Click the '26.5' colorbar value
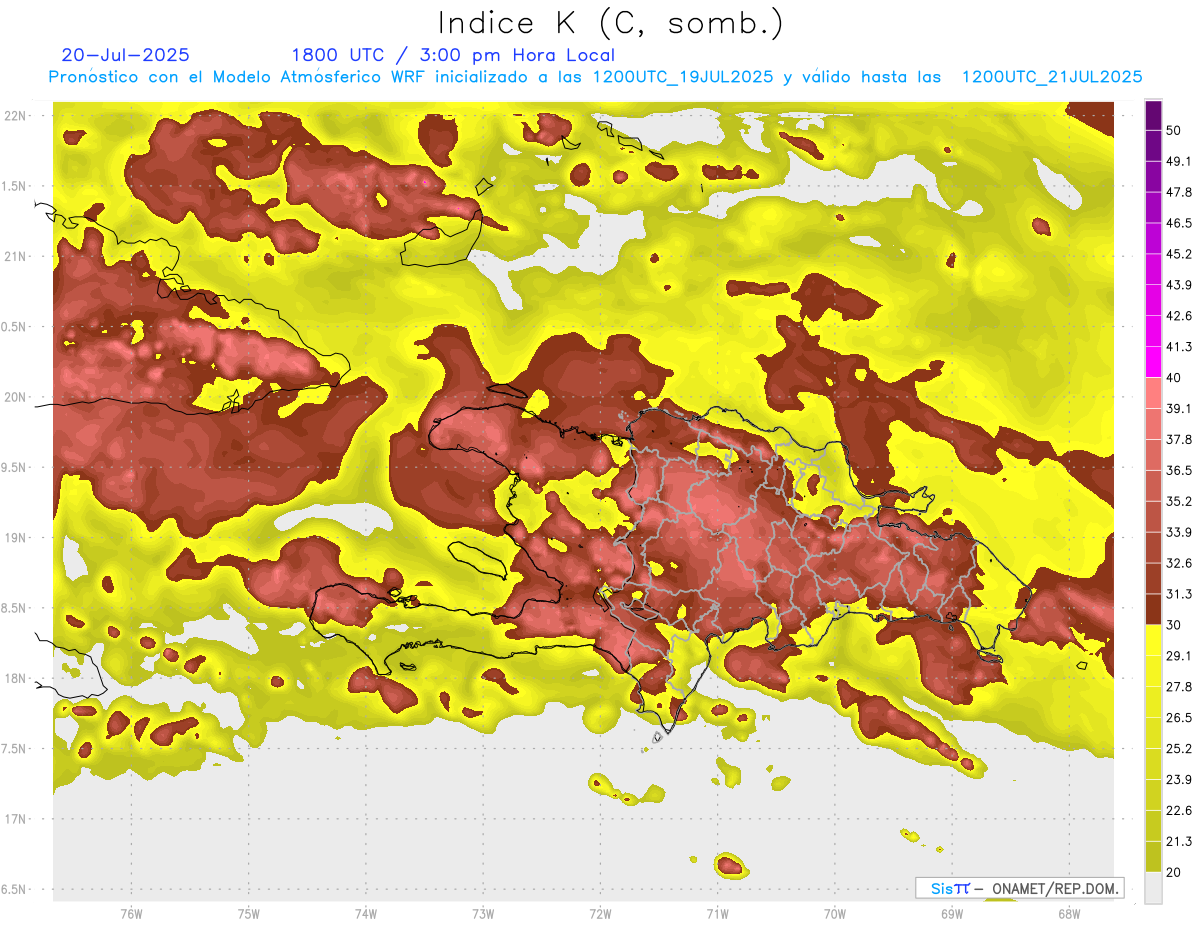 tap(1179, 718)
